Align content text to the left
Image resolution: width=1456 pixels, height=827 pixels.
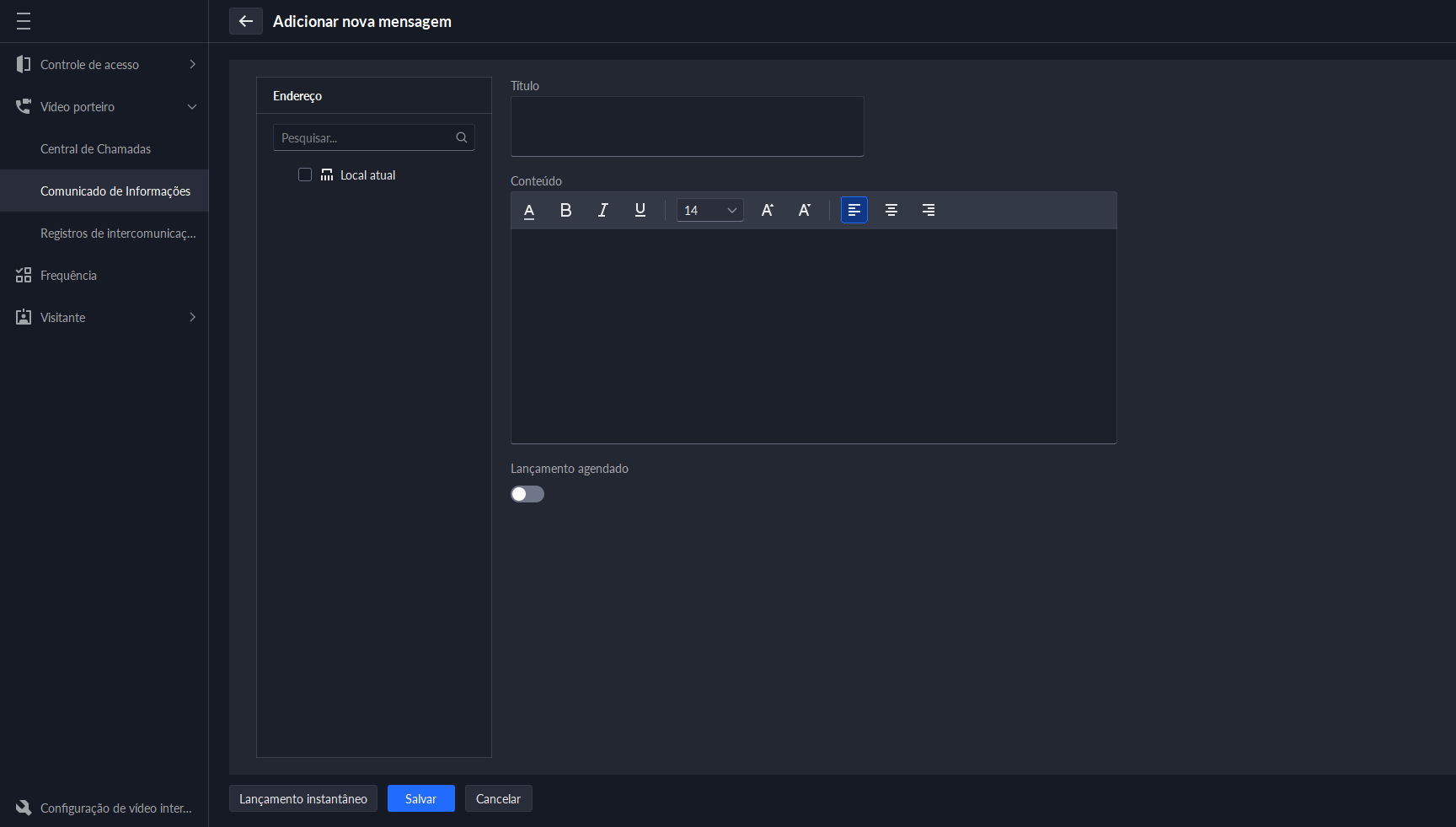click(x=854, y=211)
